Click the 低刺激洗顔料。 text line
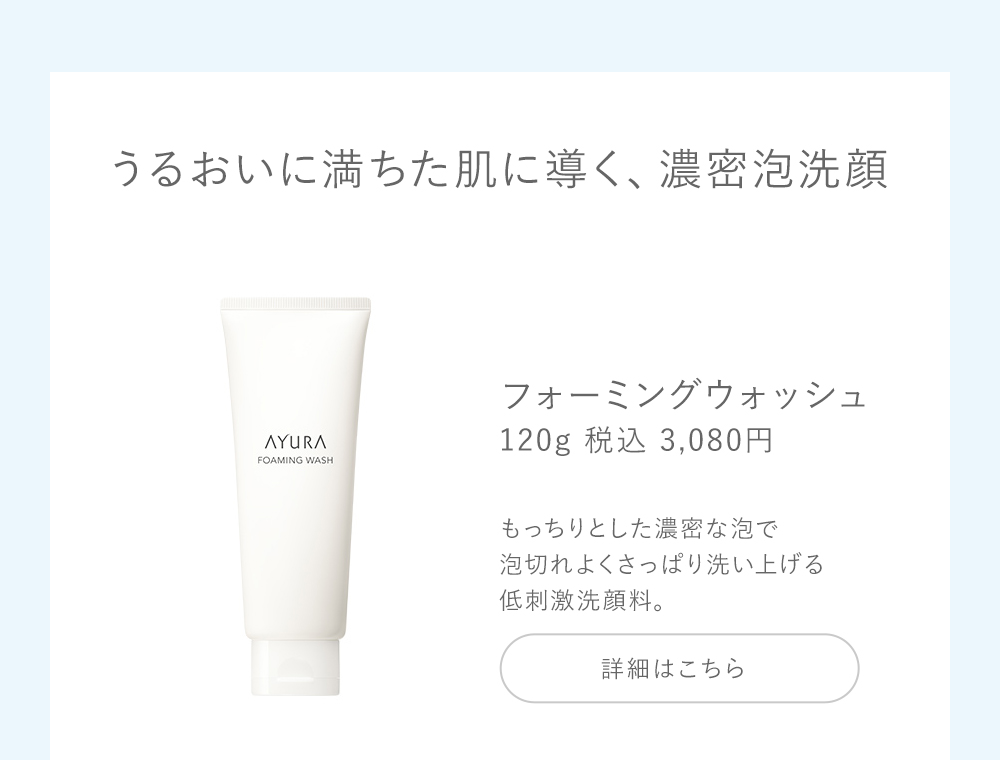 pyautogui.click(x=583, y=600)
